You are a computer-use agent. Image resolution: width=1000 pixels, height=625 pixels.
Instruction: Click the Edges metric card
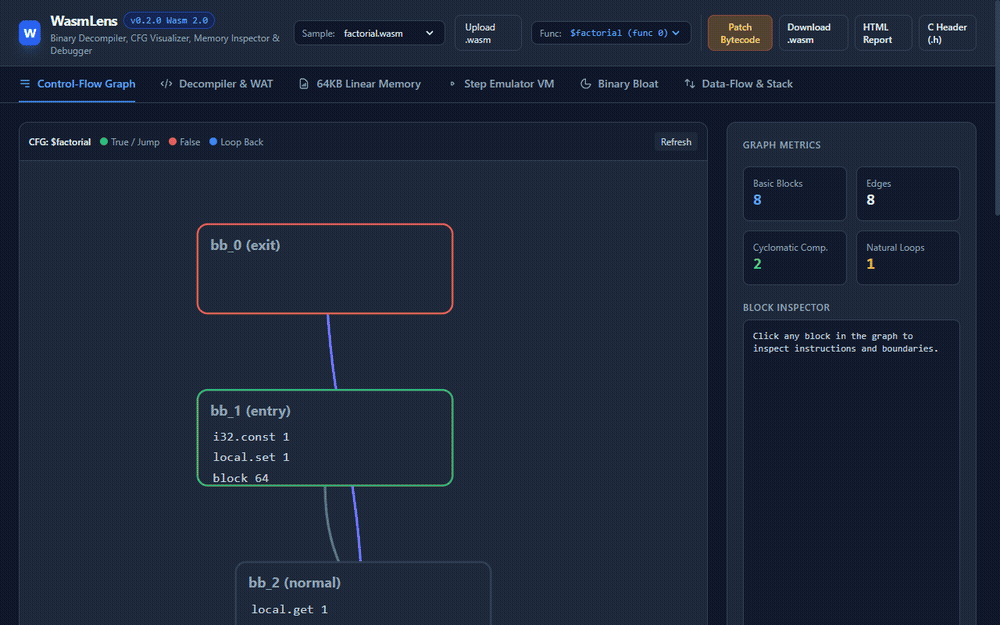tap(908, 193)
